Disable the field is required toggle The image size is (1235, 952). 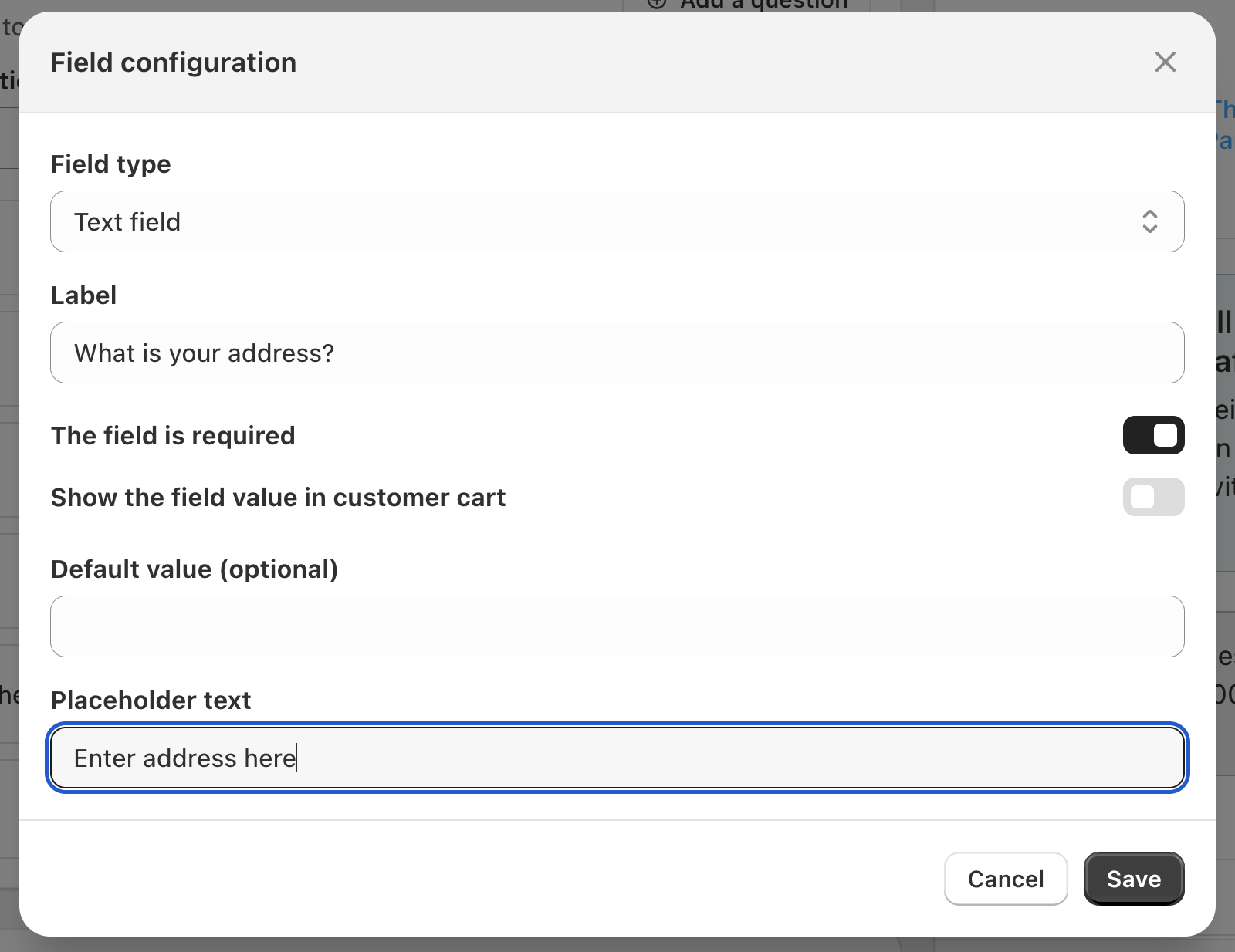click(1153, 435)
